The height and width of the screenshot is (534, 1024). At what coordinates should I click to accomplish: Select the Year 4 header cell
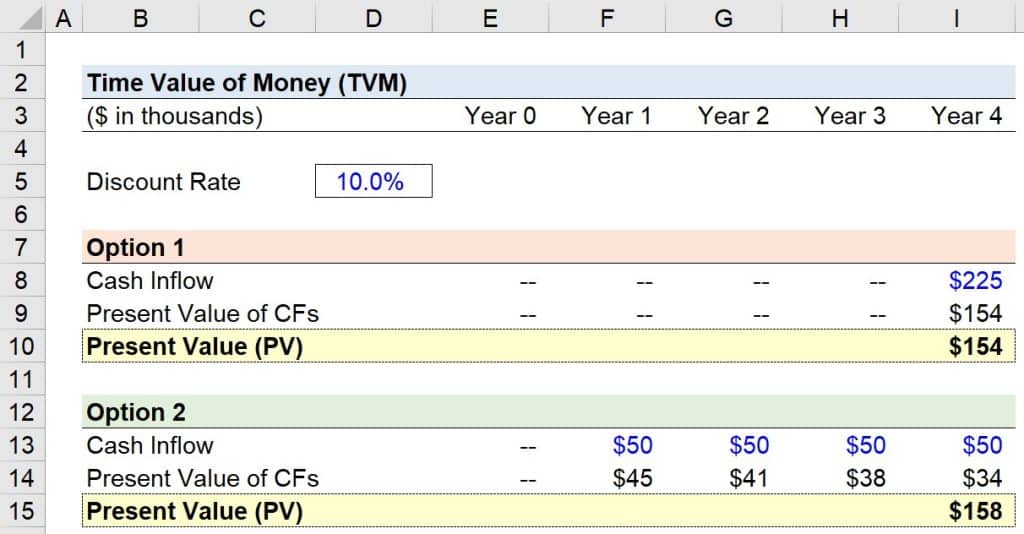(x=967, y=116)
